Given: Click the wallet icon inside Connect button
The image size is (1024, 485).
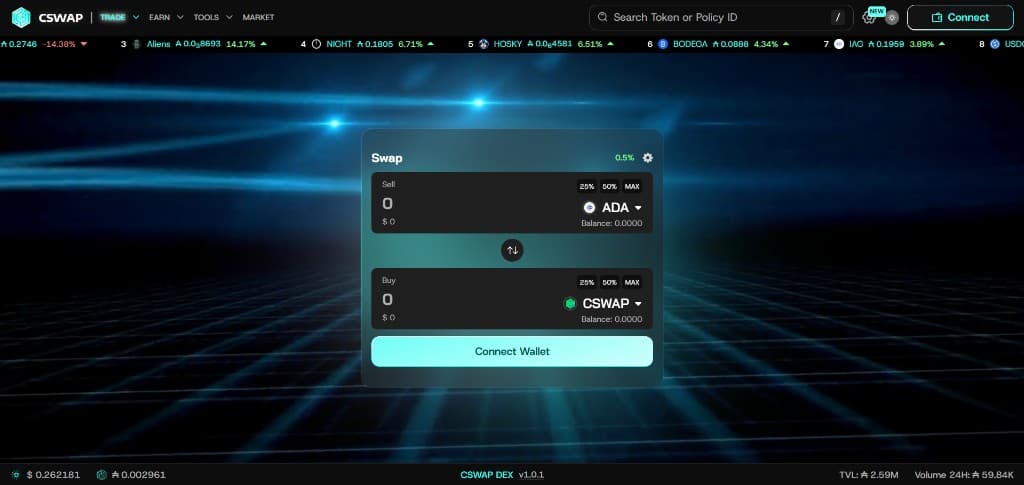Looking at the screenshot, I should [937, 18].
